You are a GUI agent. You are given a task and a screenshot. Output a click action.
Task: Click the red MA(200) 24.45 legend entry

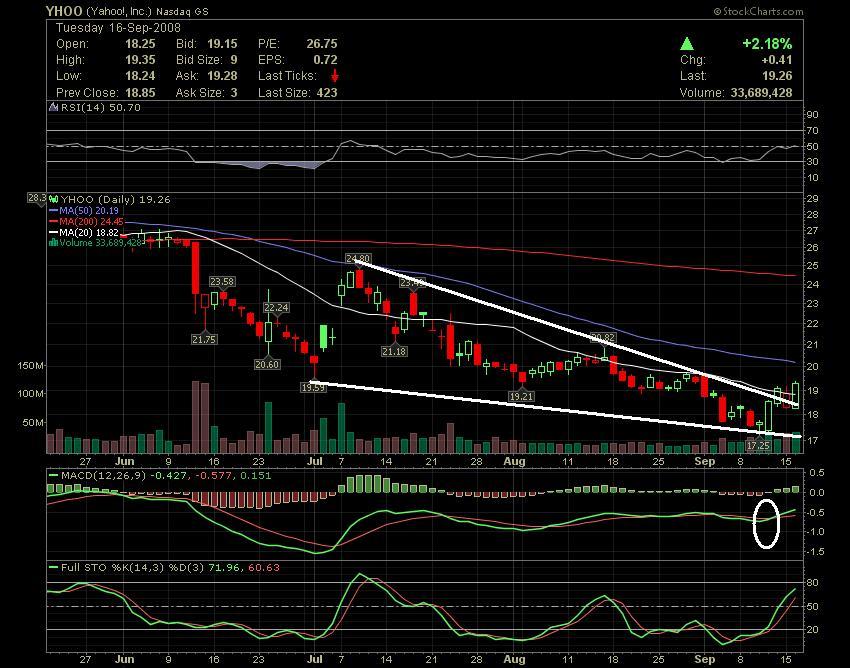[86, 221]
